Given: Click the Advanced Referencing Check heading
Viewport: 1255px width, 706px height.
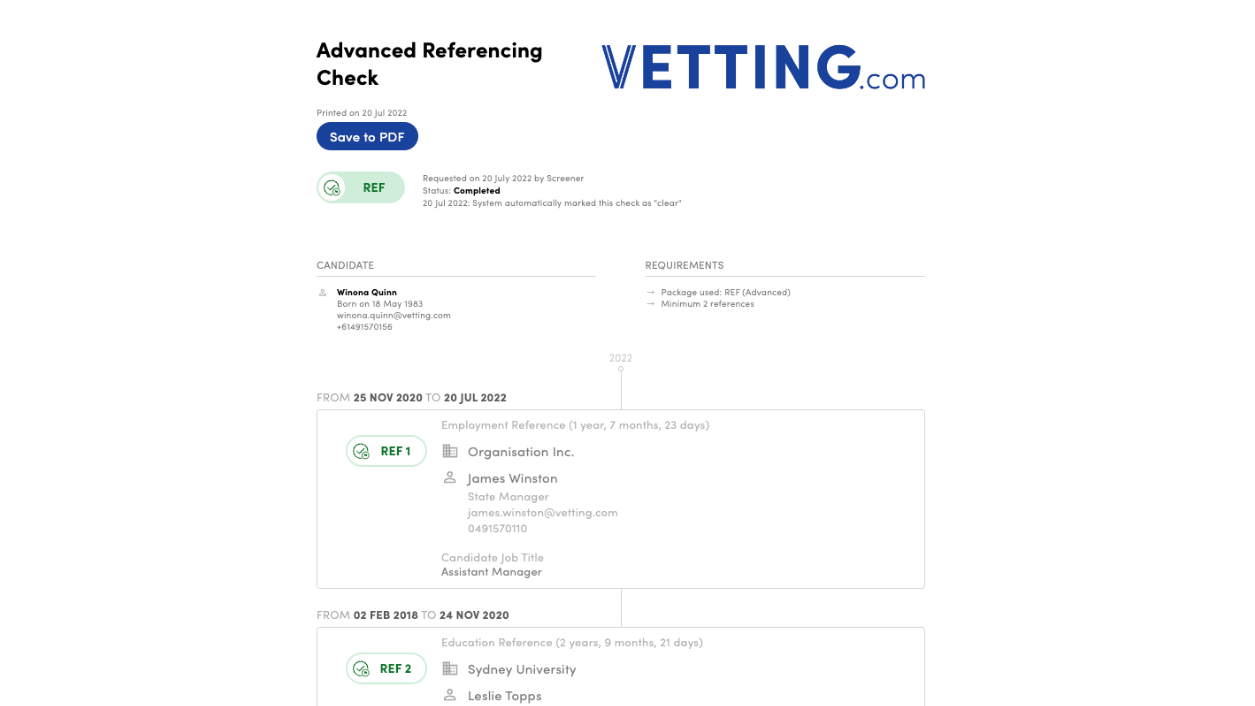Looking at the screenshot, I should pos(429,64).
